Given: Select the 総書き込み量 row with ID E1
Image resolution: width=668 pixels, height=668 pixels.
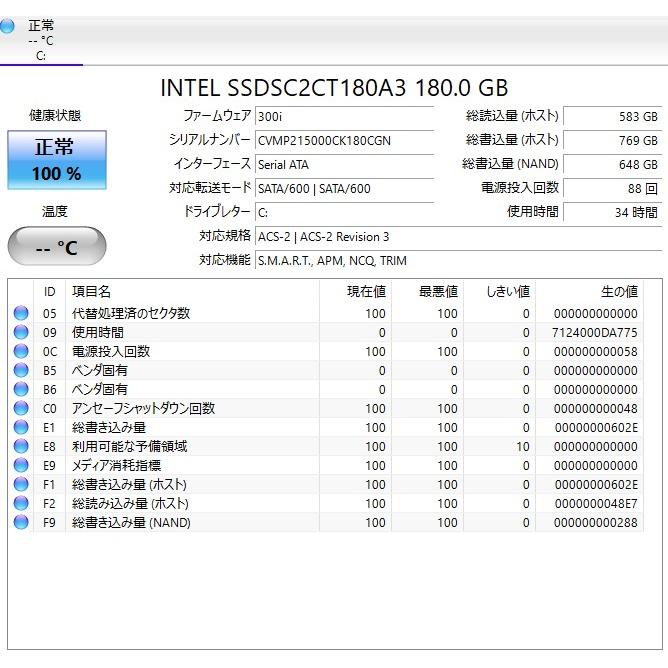Looking at the screenshot, I should click(x=325, y=427).
